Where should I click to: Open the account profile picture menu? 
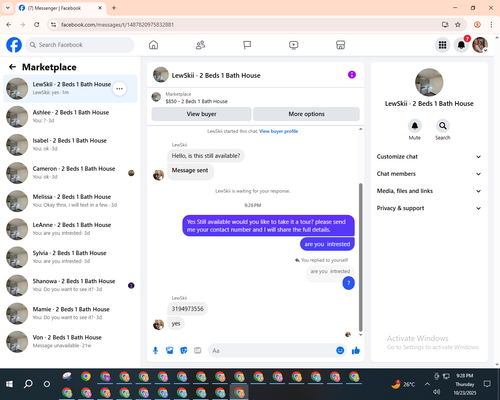point(480,45)
